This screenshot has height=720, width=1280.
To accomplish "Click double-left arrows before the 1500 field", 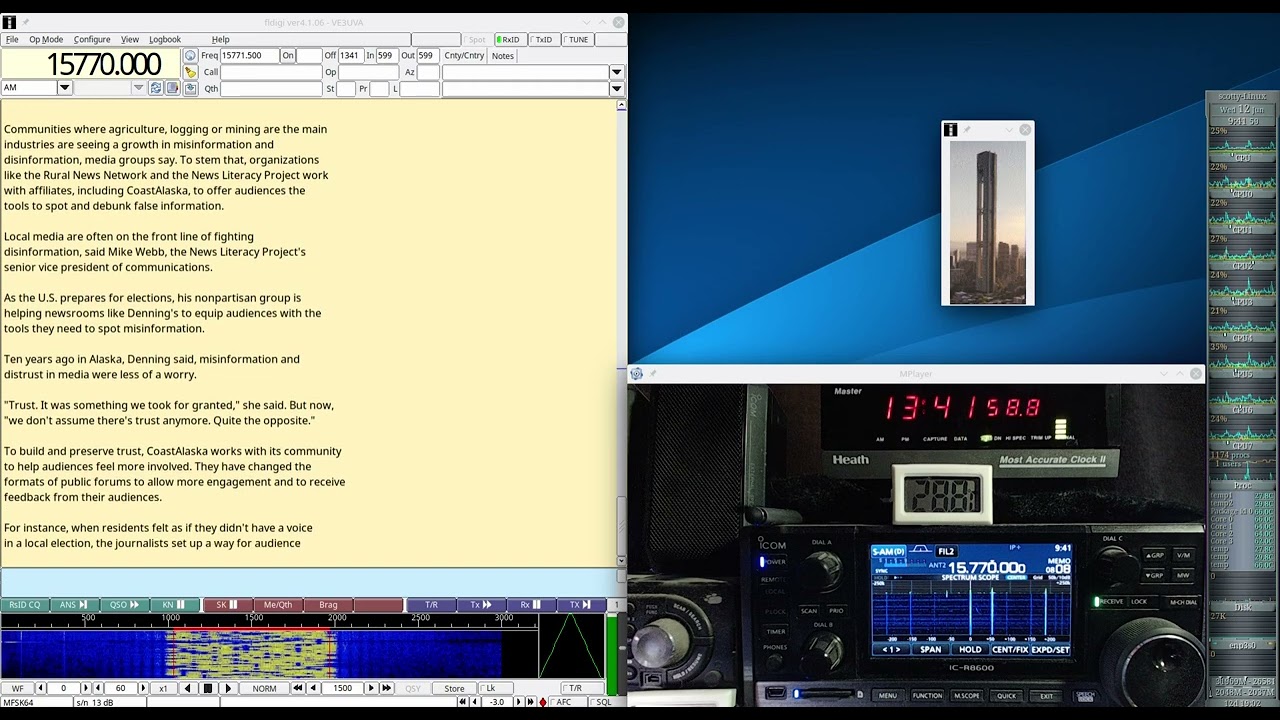I will coord(298,688).
